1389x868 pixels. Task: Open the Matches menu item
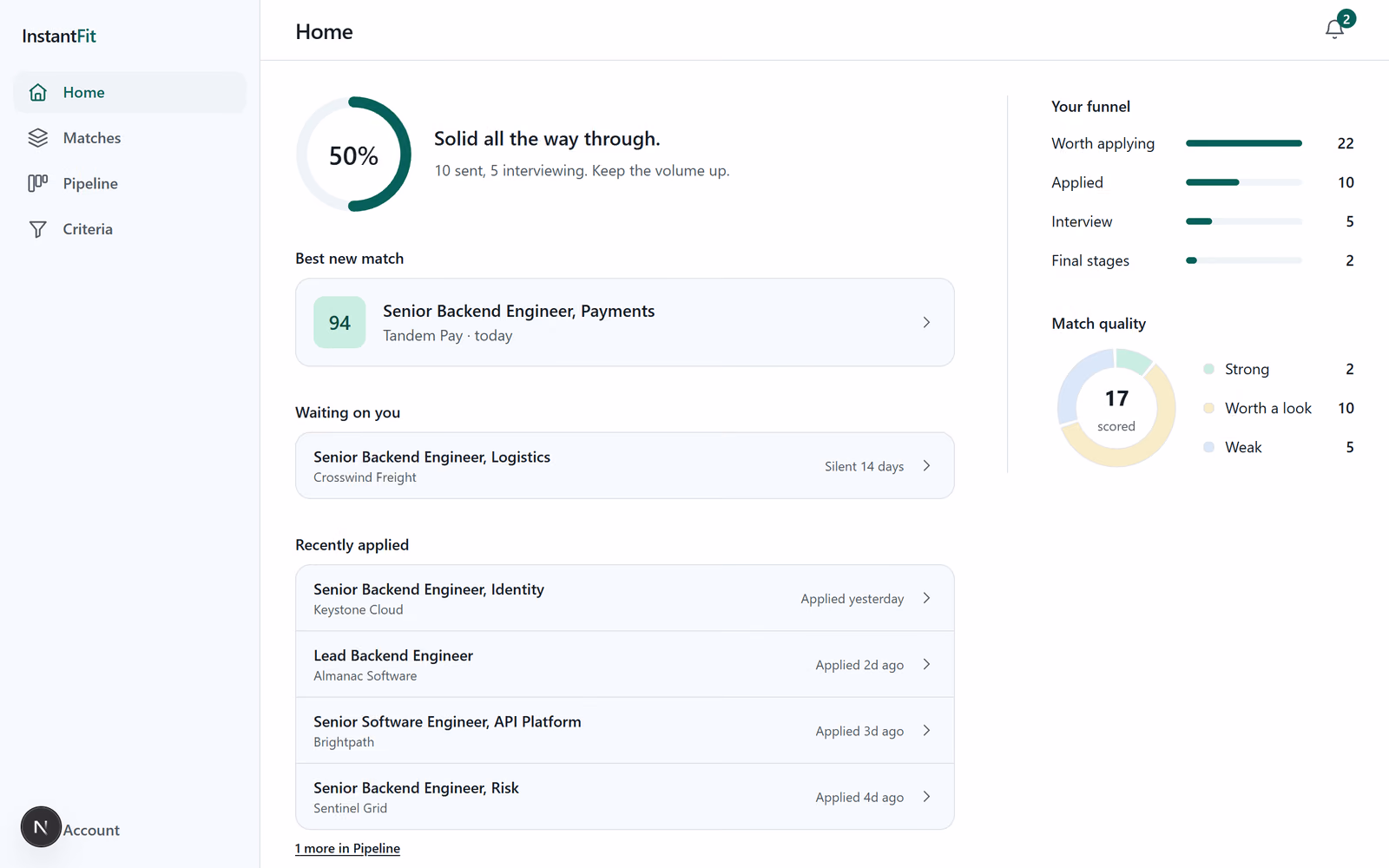point(130,138)
